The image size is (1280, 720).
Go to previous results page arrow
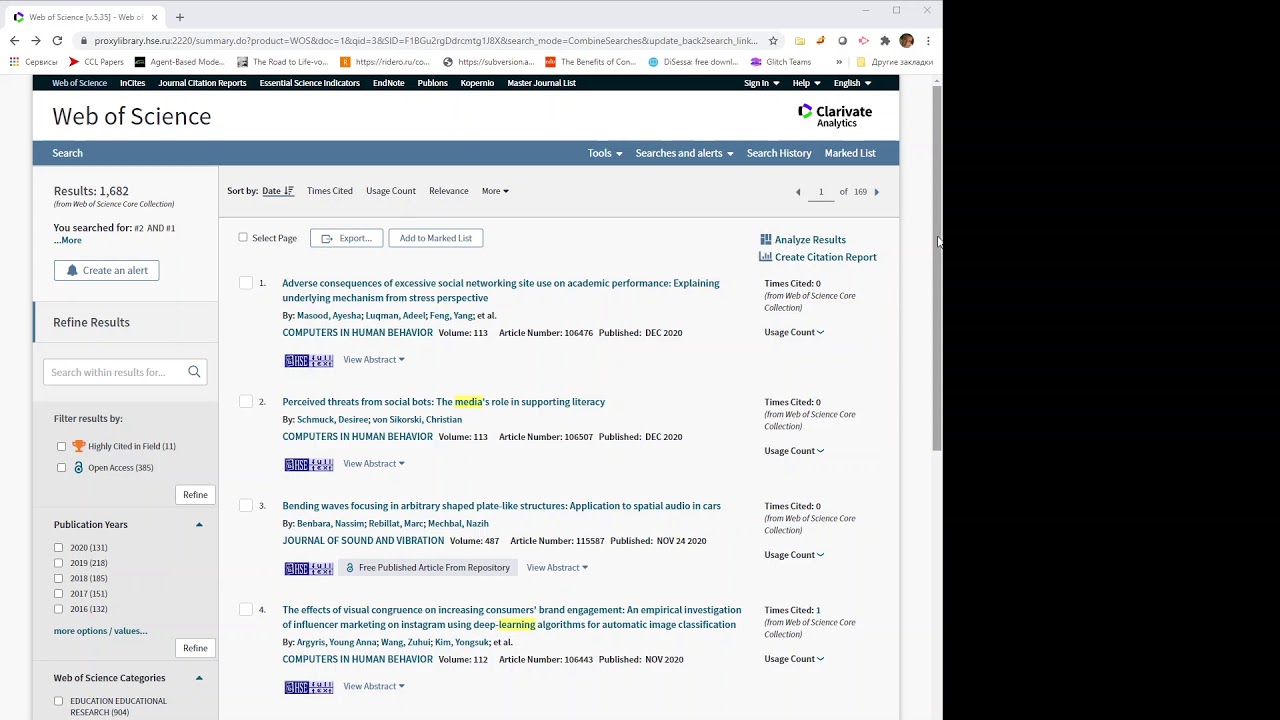click(798, 192)
